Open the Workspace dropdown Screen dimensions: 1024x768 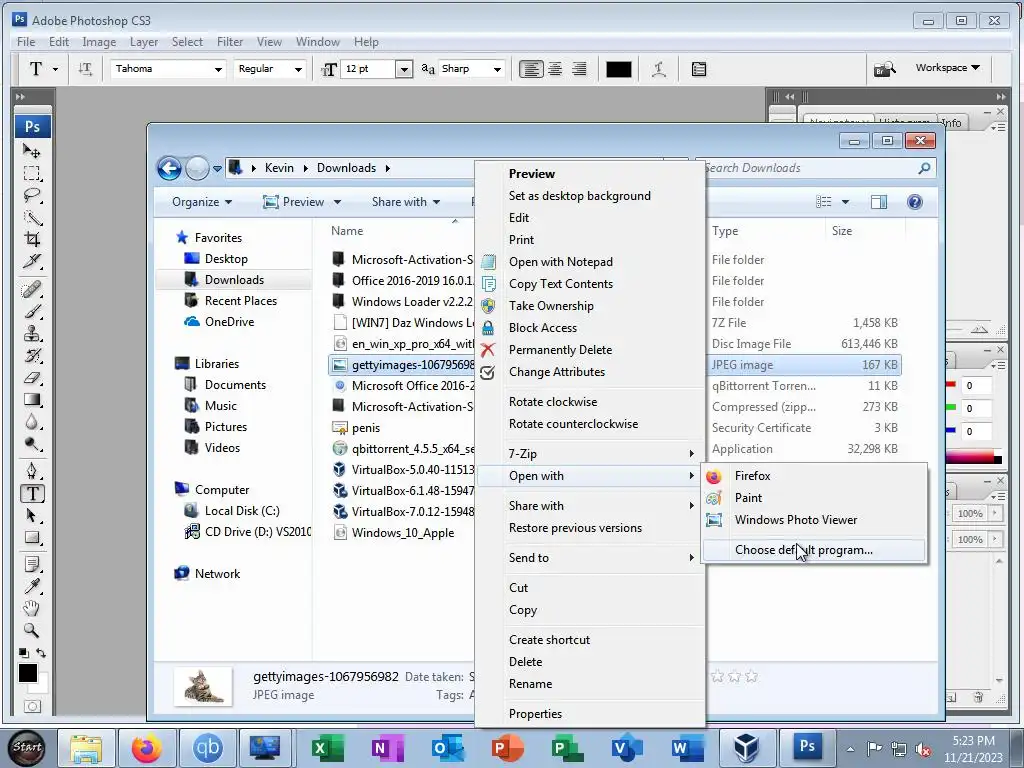[x=948, y=67]
